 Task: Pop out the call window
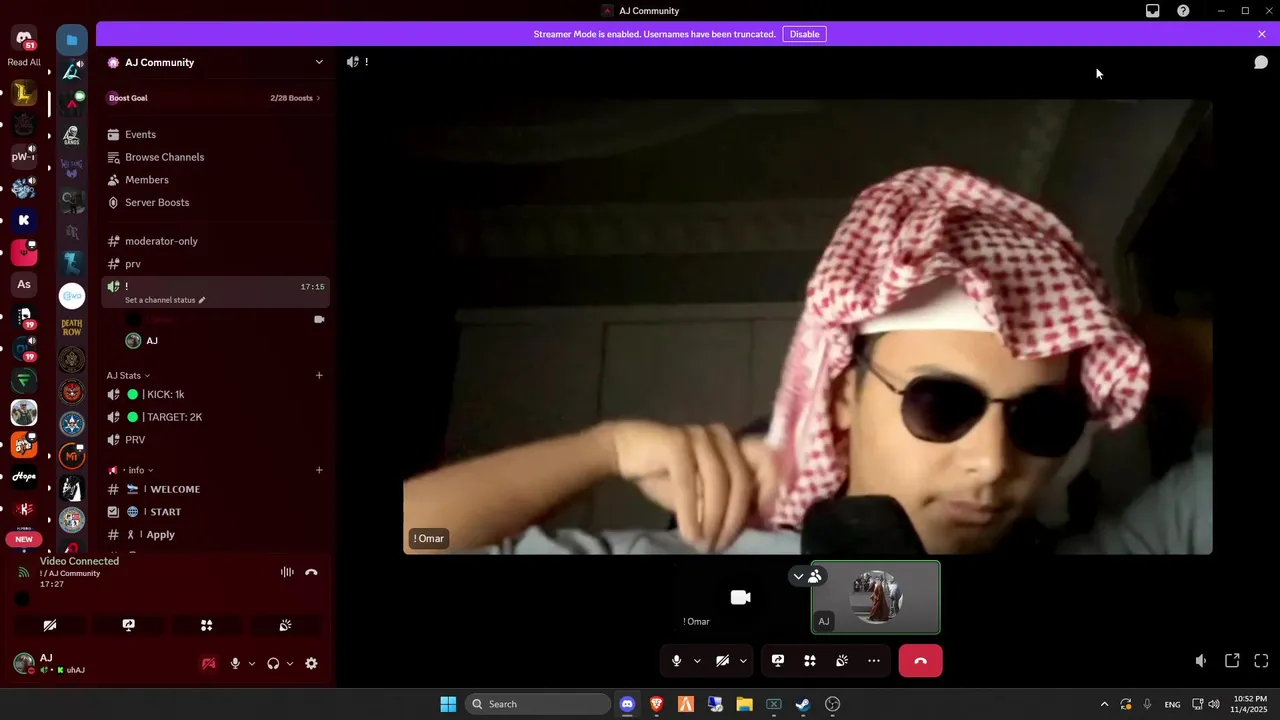[x=1232, y=661]
